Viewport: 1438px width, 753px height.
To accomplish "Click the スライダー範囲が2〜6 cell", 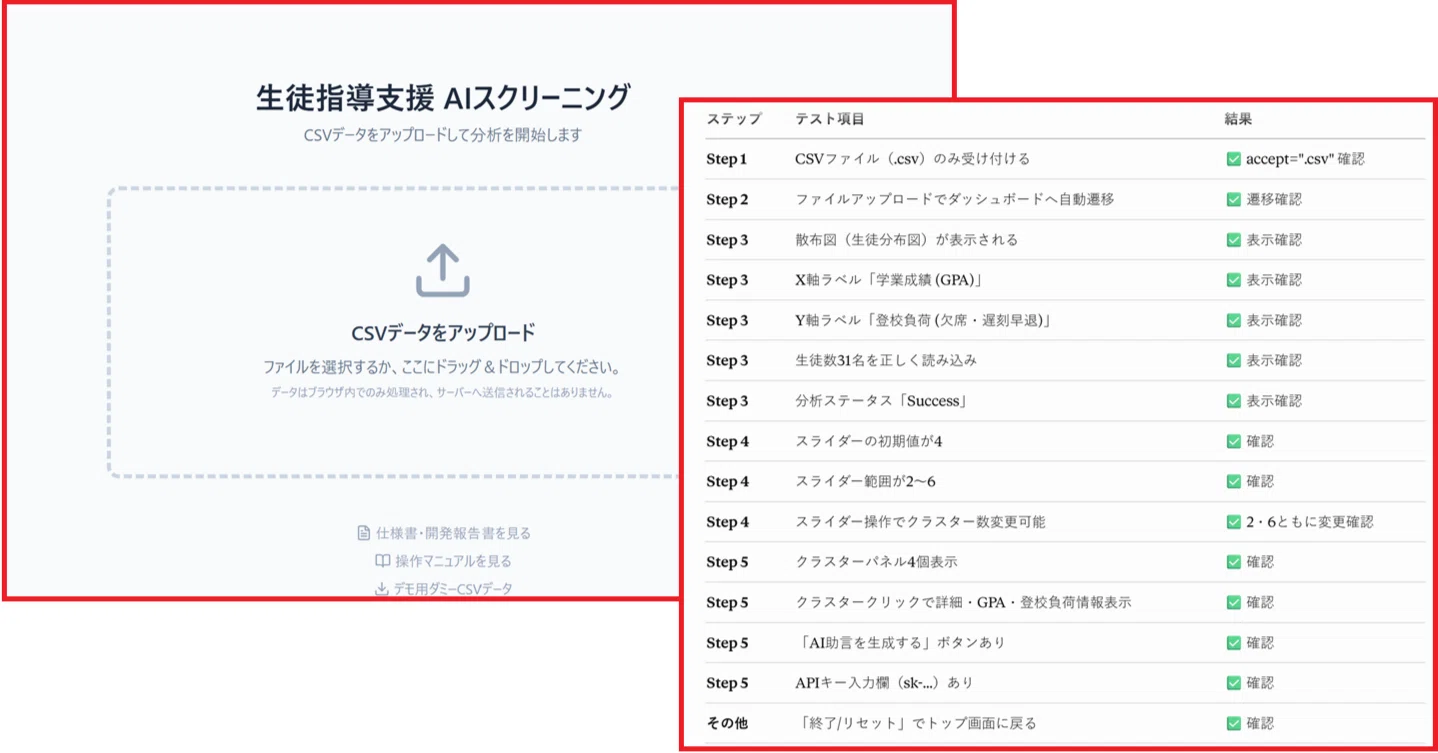I will 865,481.
